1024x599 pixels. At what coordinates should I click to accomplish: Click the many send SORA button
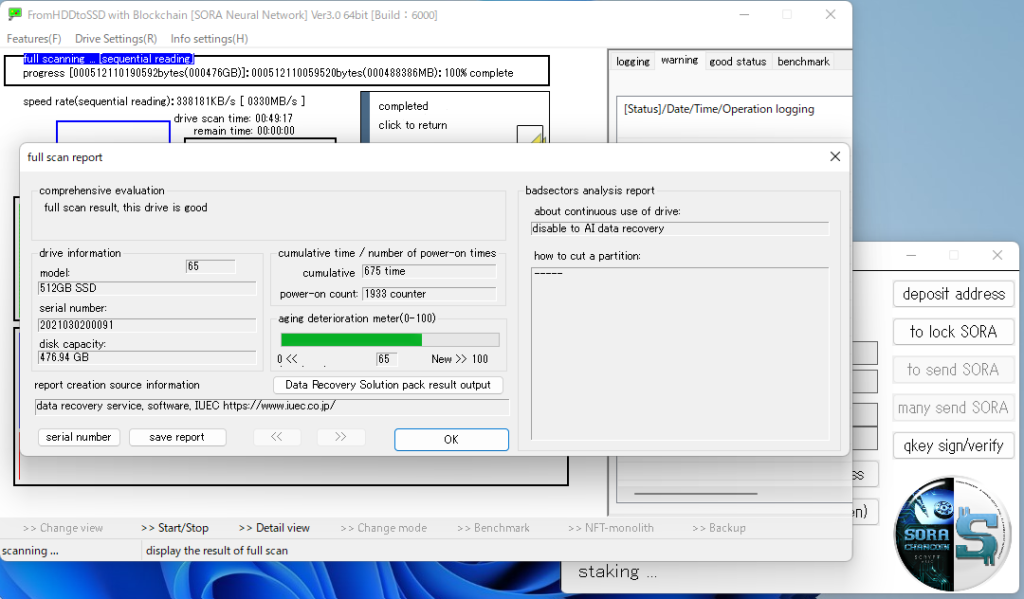point(953,408)
